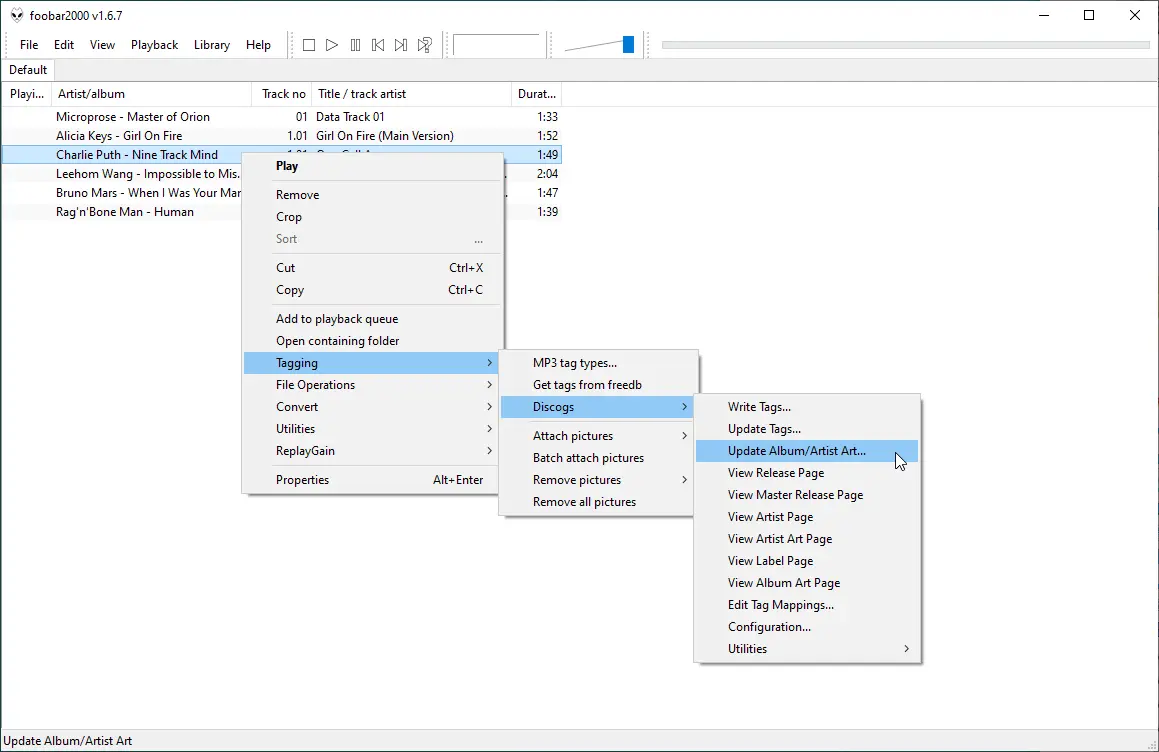Open the Playback menu
Image resolution: width=1159 pixels, height=752 pixels.
click(x=154, y=45)
